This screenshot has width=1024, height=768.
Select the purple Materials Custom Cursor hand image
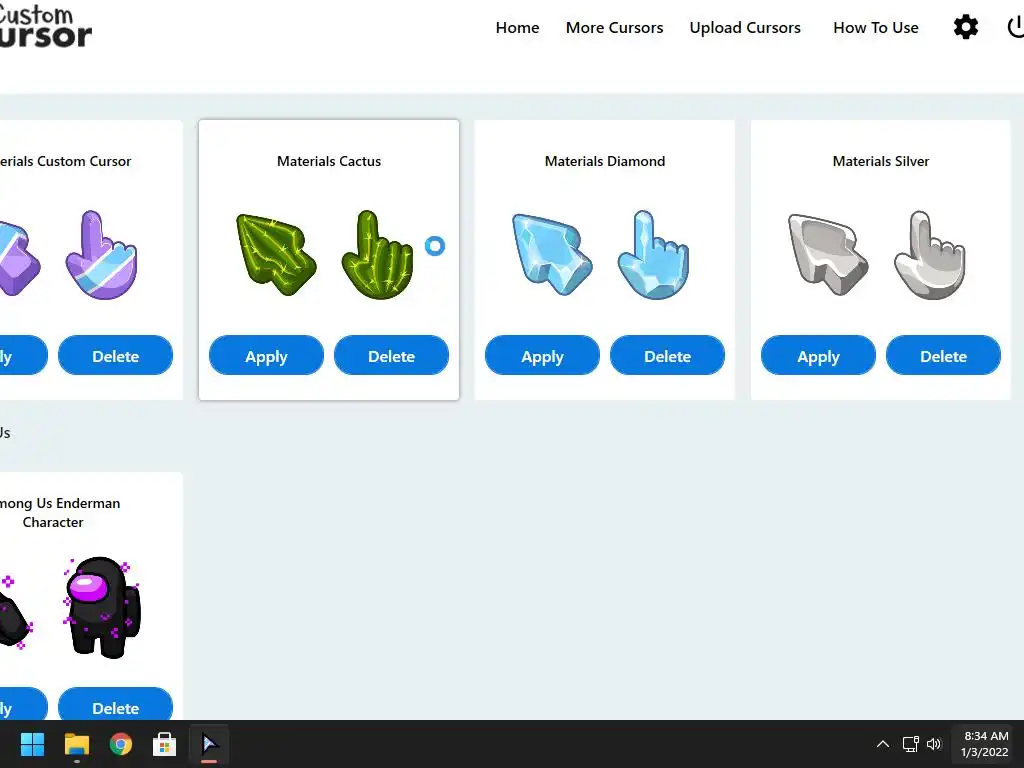101,255
